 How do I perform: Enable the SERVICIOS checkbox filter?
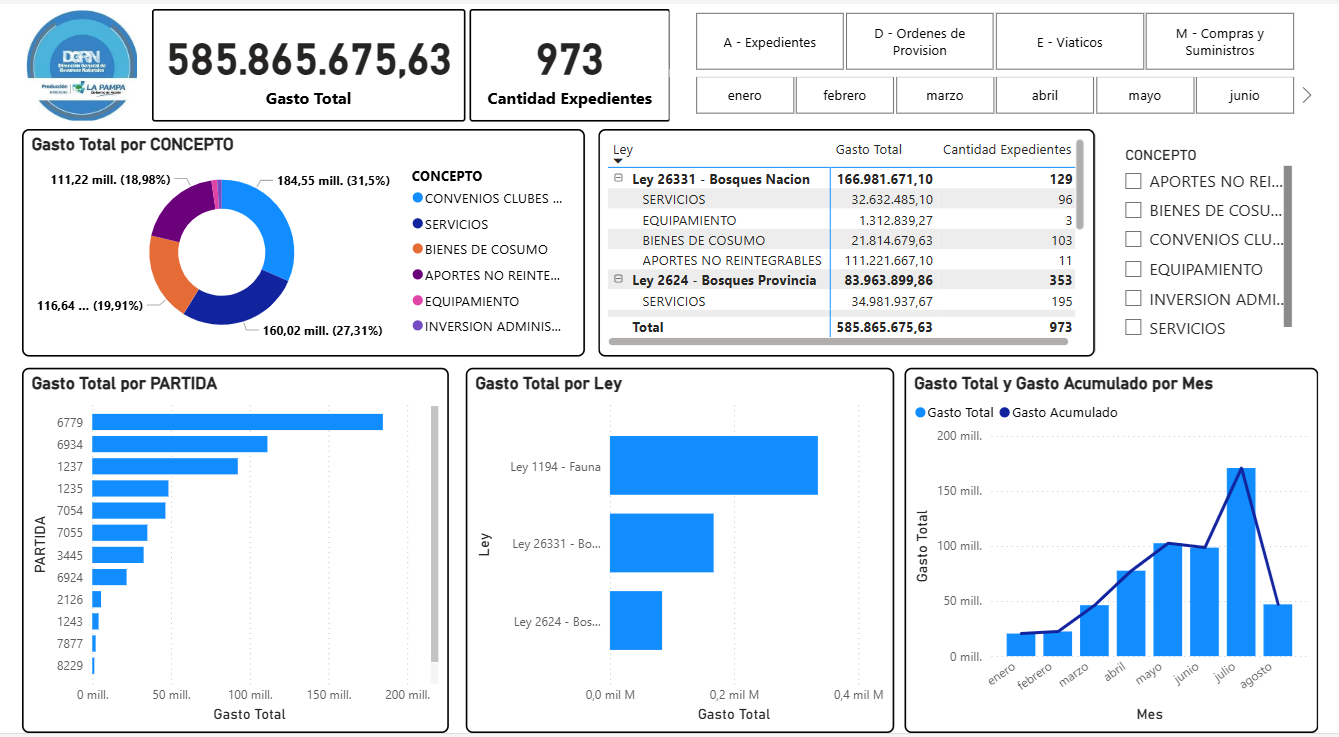pyautogui.click(x=1133, y=328)
